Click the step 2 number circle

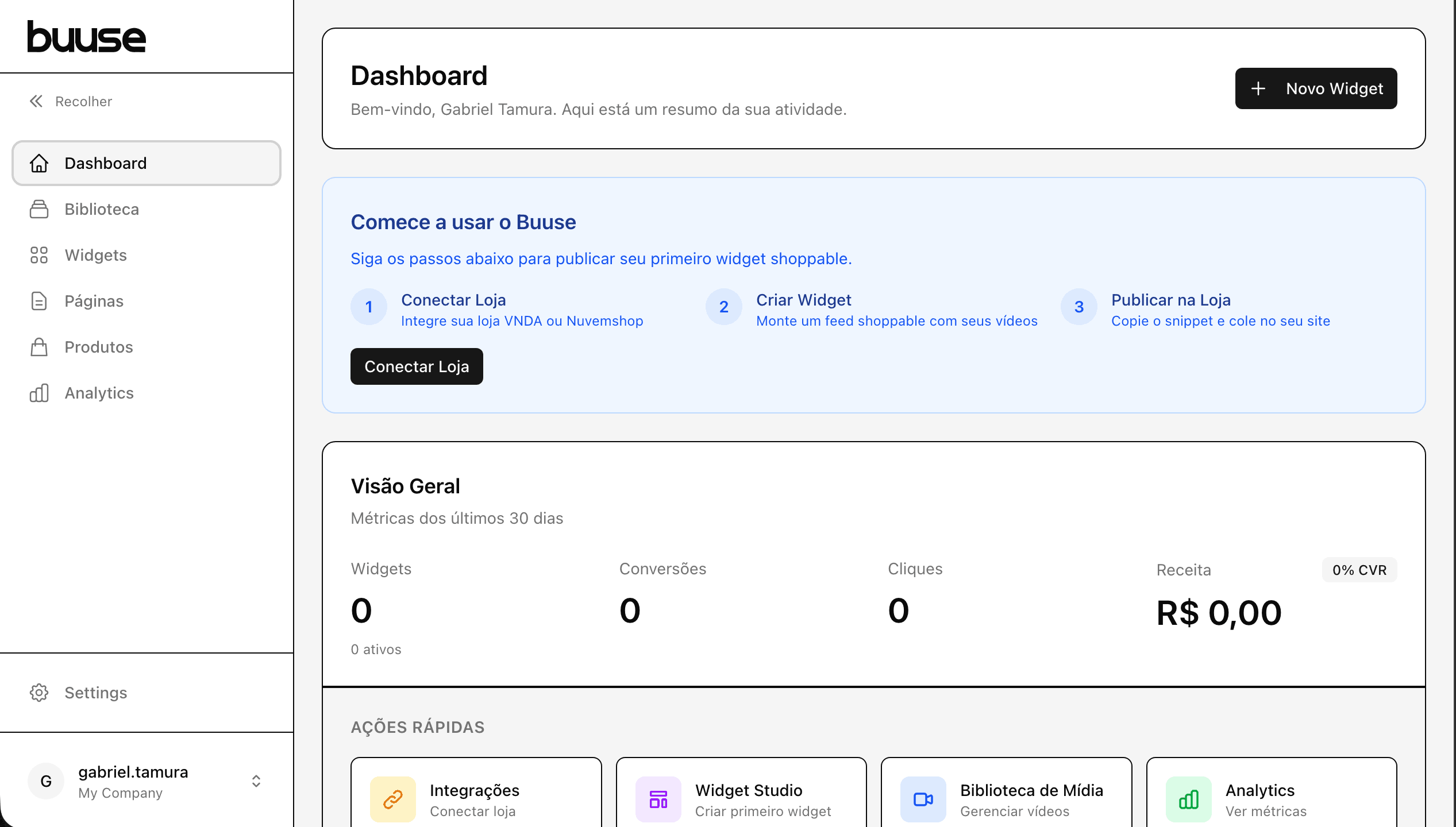click(724, 307)
